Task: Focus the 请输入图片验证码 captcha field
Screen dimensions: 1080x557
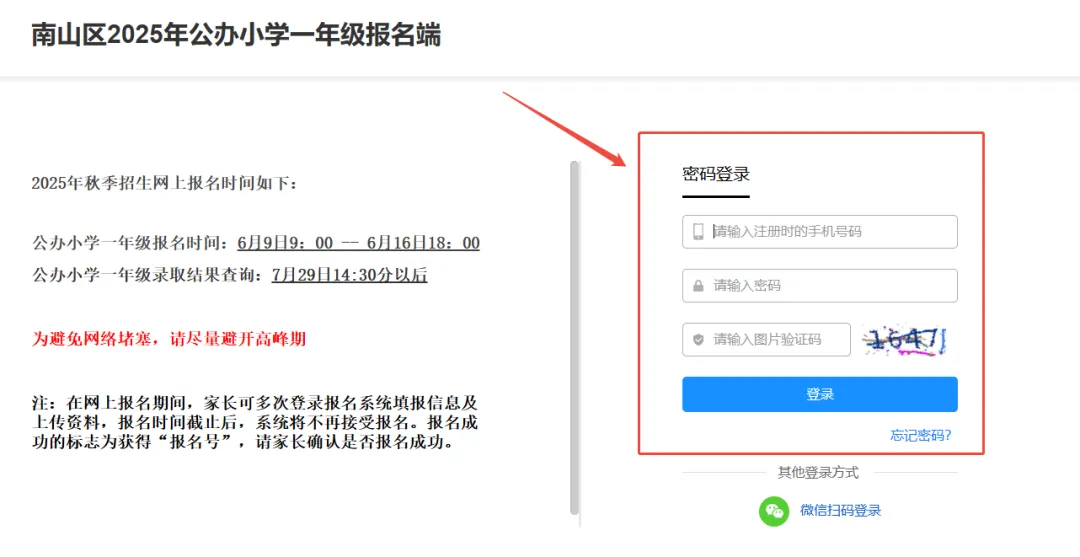Action: pyautogui.click(x=767, y=339)
